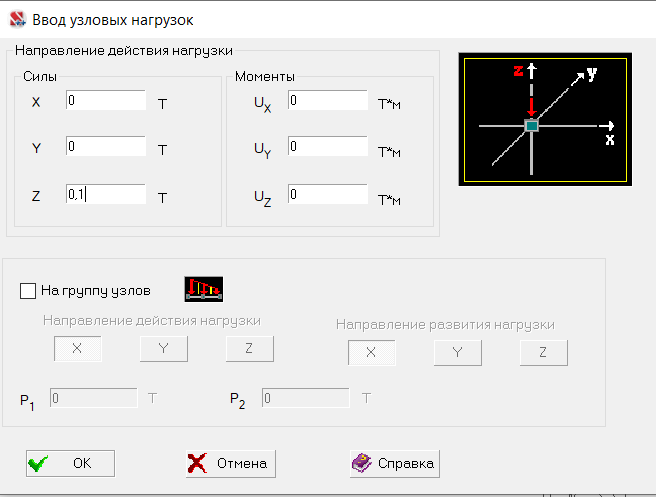Image resolution: width=656 pixels, height=497 pixels.
Task: Click the XYZ axes load direction preview
Action: coord(545,119)
